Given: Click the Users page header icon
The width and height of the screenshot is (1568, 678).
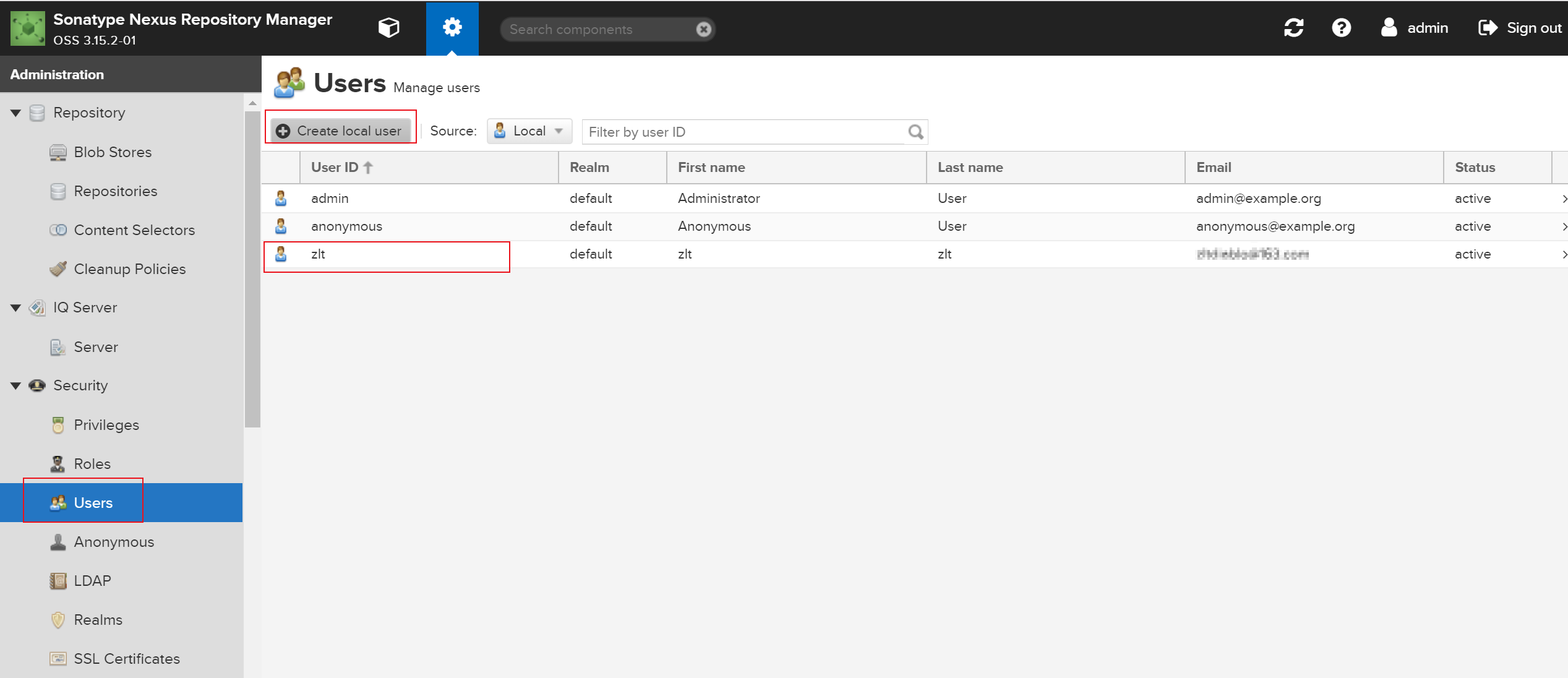Looking at the screenshot, I should point(289,83).
